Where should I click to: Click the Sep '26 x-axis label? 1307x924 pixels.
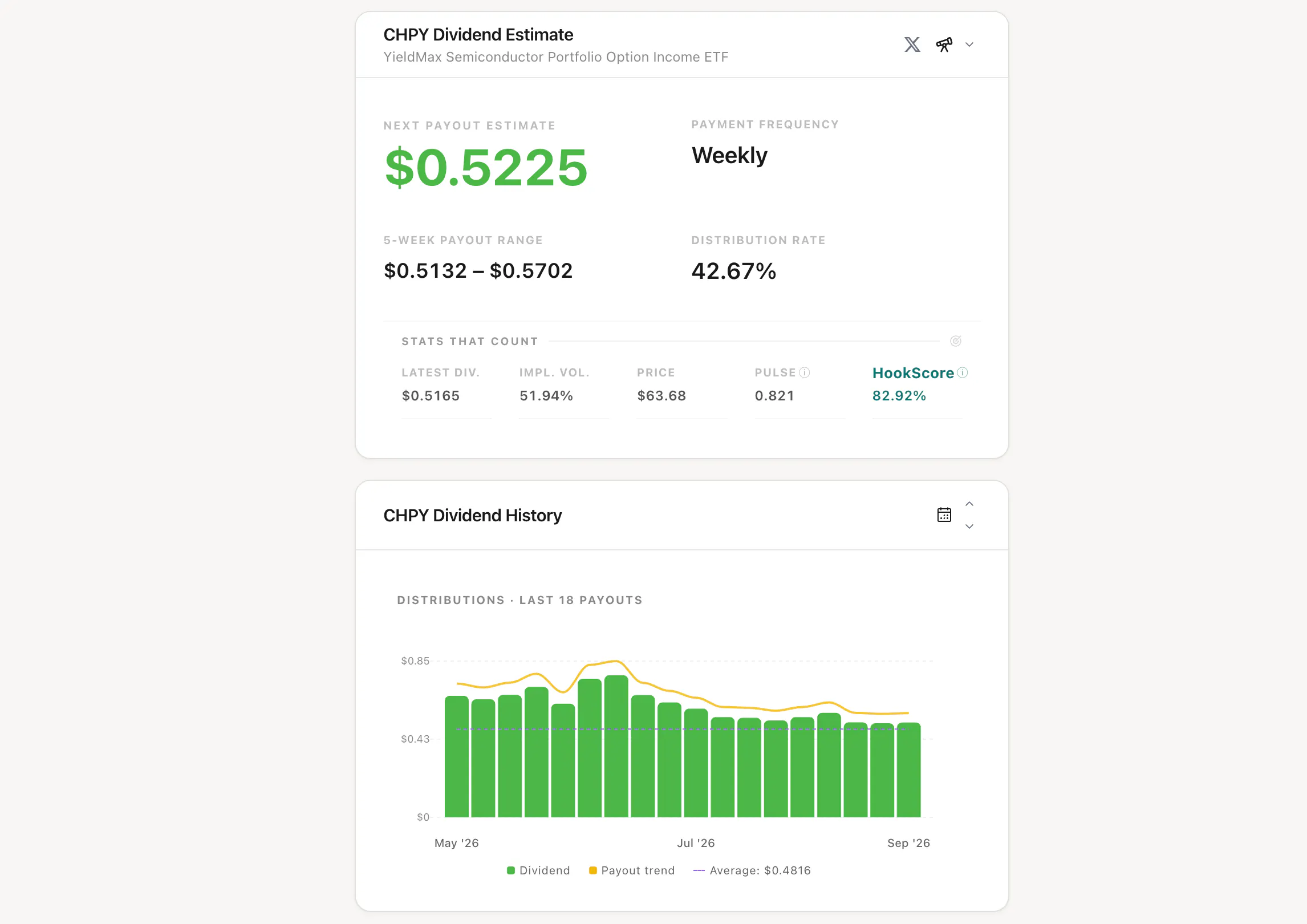coord(908,842)
